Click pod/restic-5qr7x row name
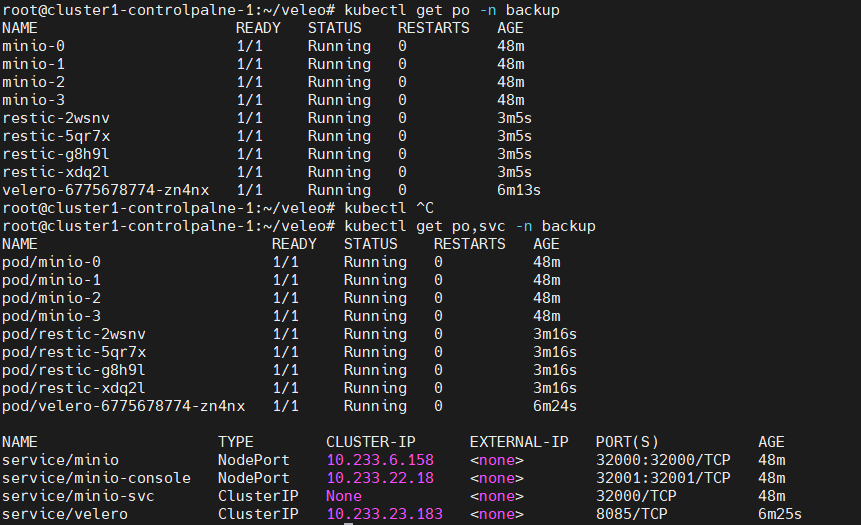 click(74, 352)
